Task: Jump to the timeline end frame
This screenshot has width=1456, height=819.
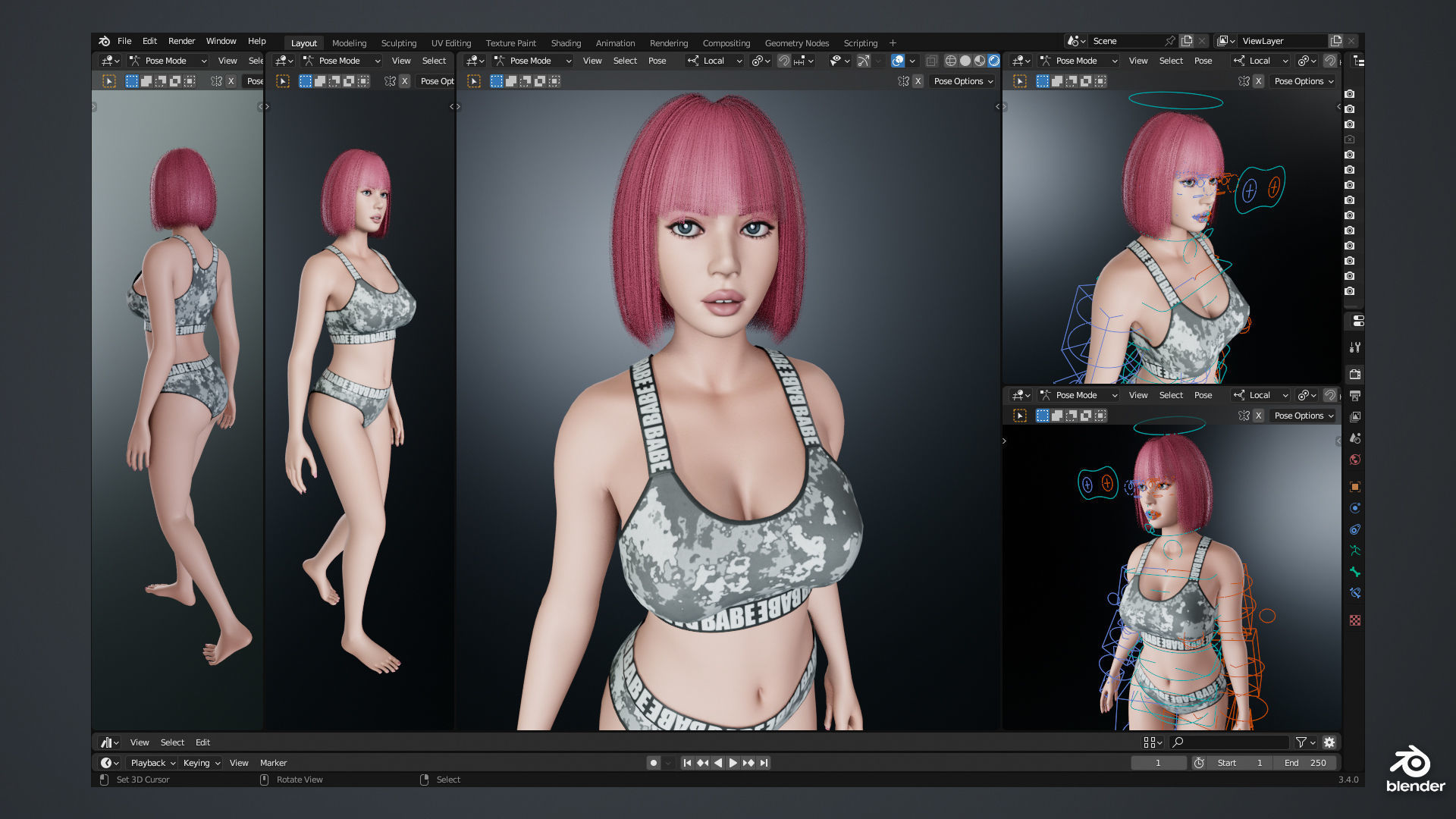Action: [764, 763]
